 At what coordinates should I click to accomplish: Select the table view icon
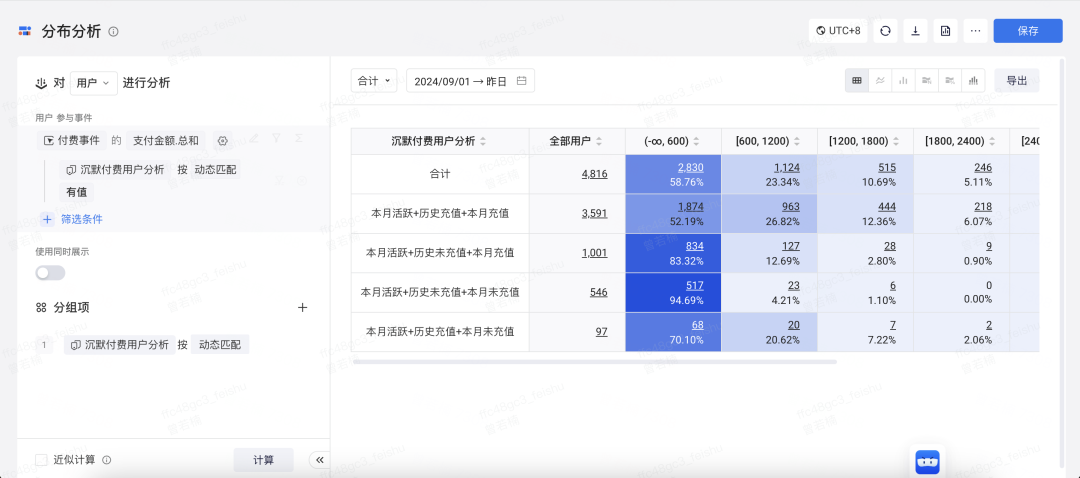click(x=857, y=81)
